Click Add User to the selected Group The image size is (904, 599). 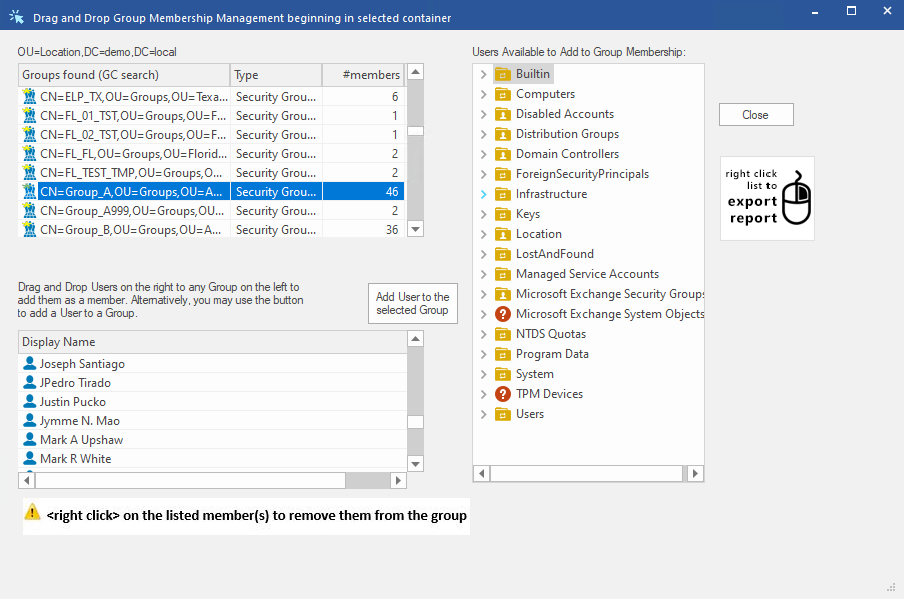click(x=412, y=303)
